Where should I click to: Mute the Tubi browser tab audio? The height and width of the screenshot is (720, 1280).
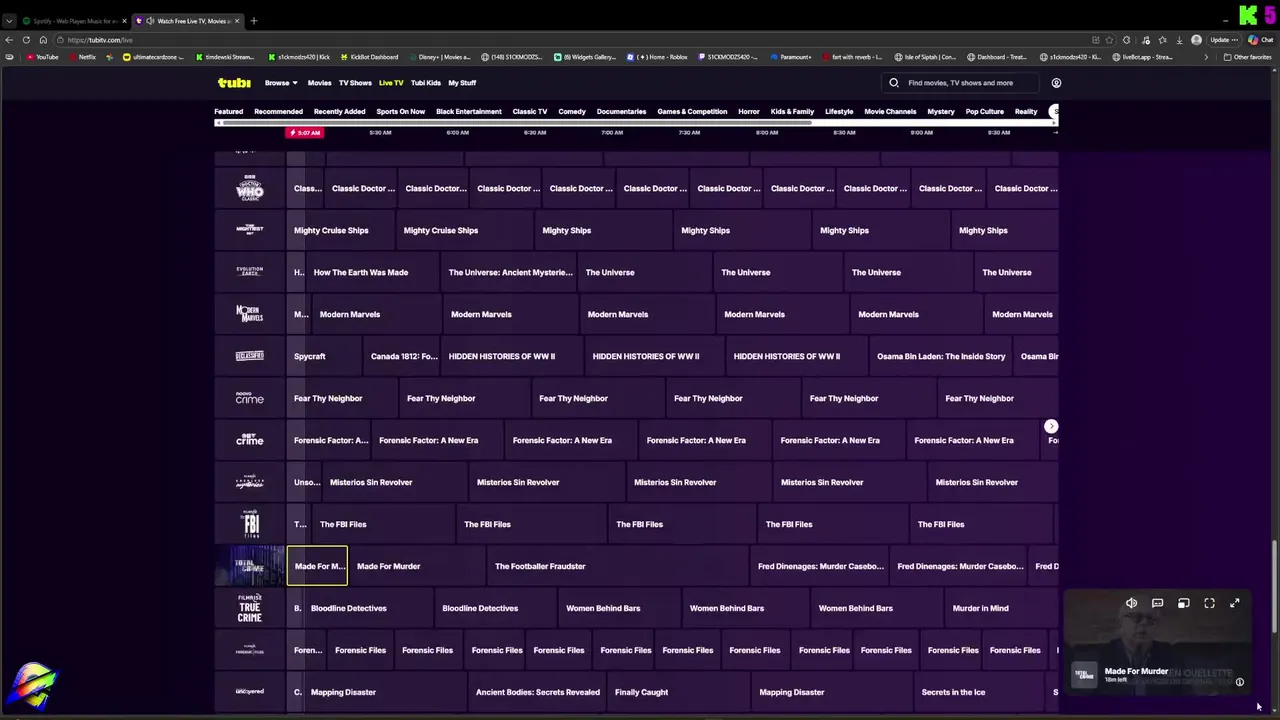(x=150, y=21)
